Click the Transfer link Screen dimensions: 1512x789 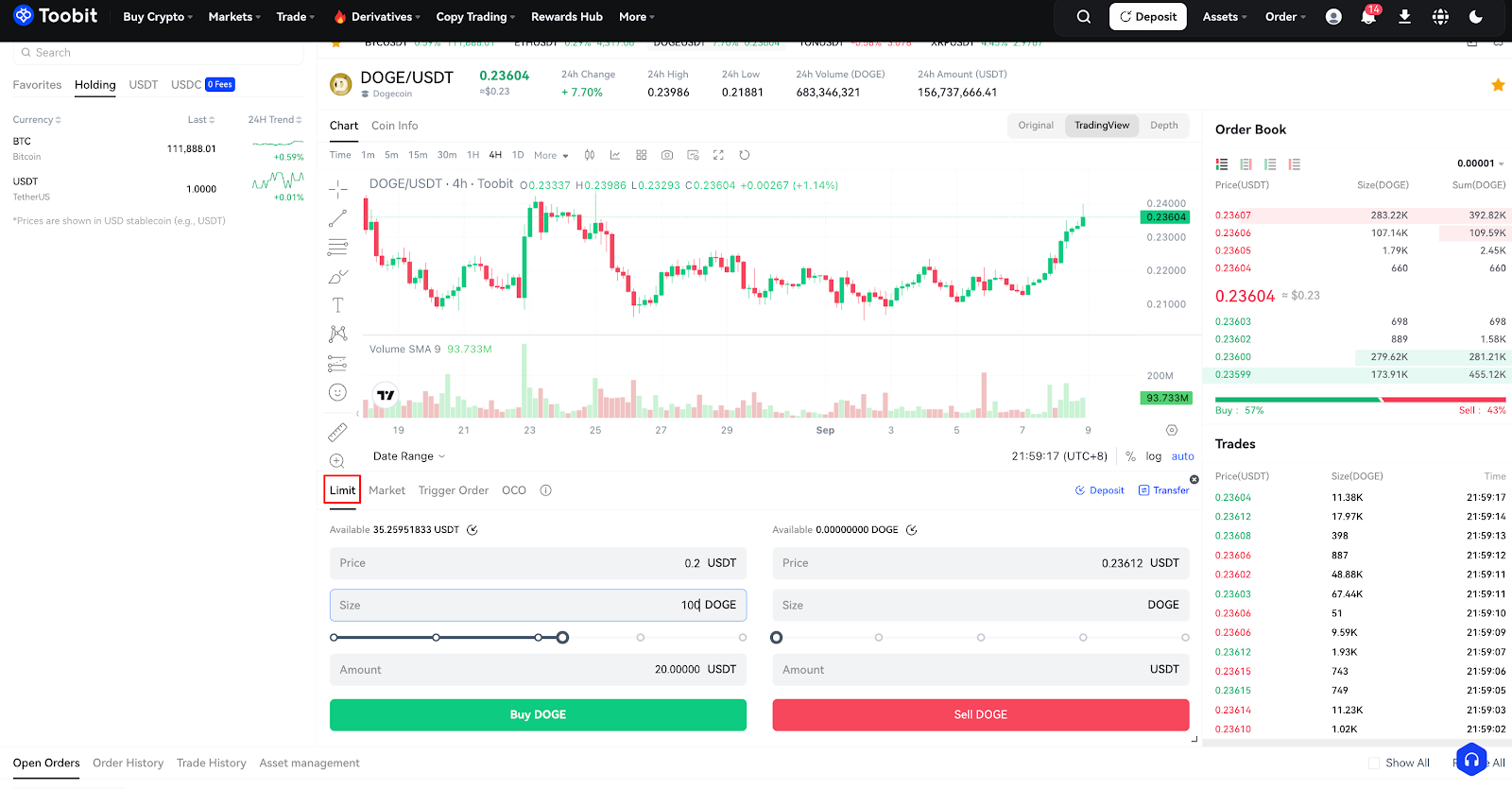1164,490
